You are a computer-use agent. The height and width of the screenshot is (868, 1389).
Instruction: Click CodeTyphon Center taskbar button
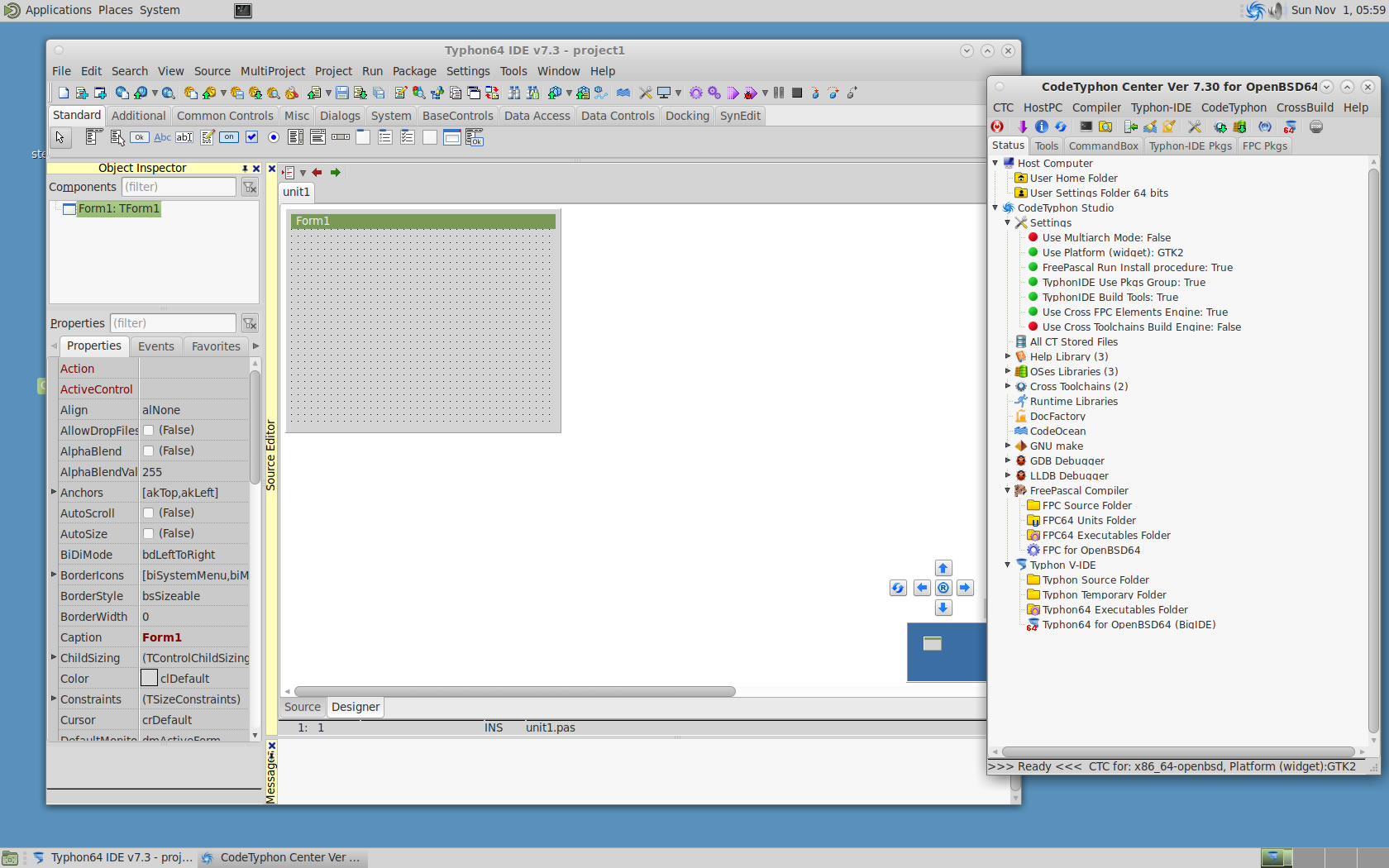pos(281,857)
